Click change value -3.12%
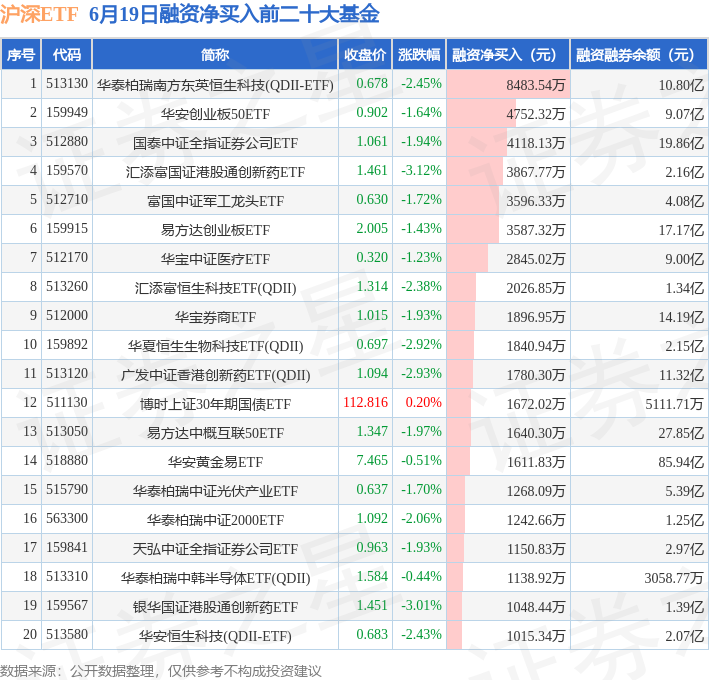Viewport: 709px width, 680px height. coord(421,170)
